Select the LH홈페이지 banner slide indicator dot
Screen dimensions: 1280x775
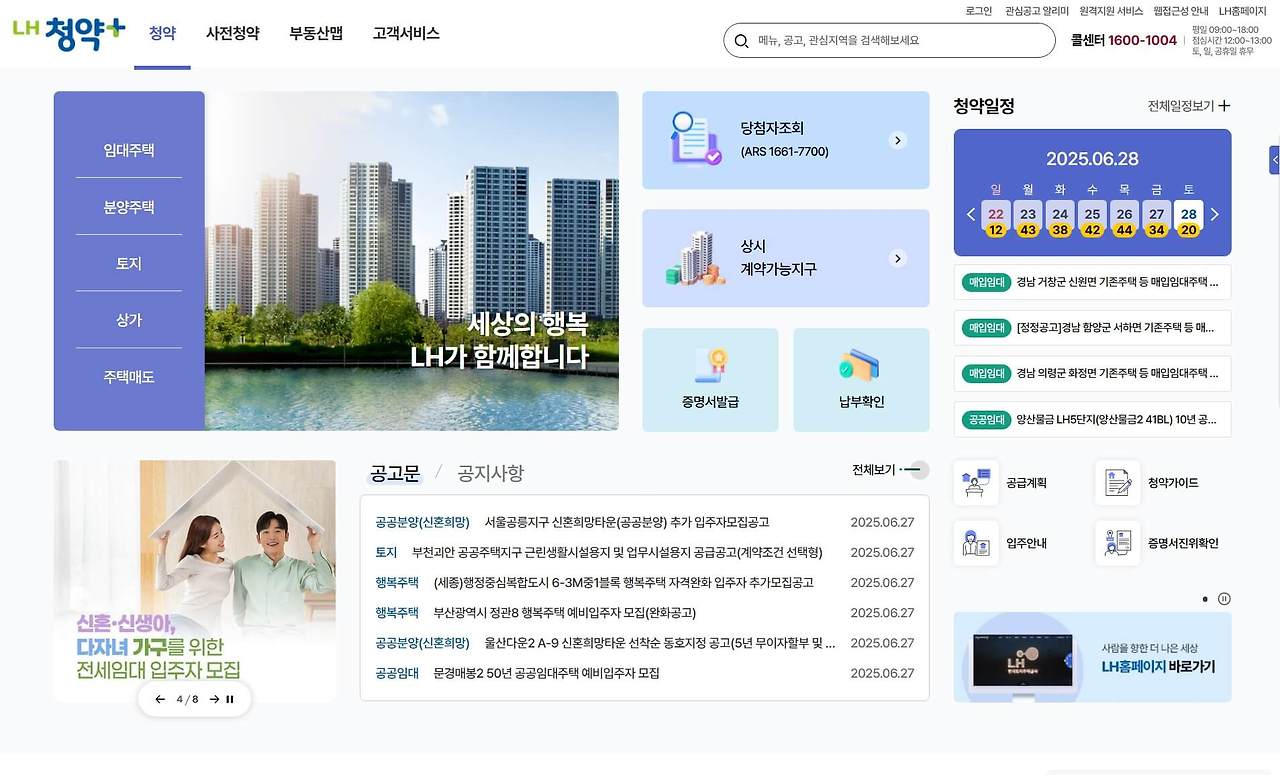coord(1205,599)
